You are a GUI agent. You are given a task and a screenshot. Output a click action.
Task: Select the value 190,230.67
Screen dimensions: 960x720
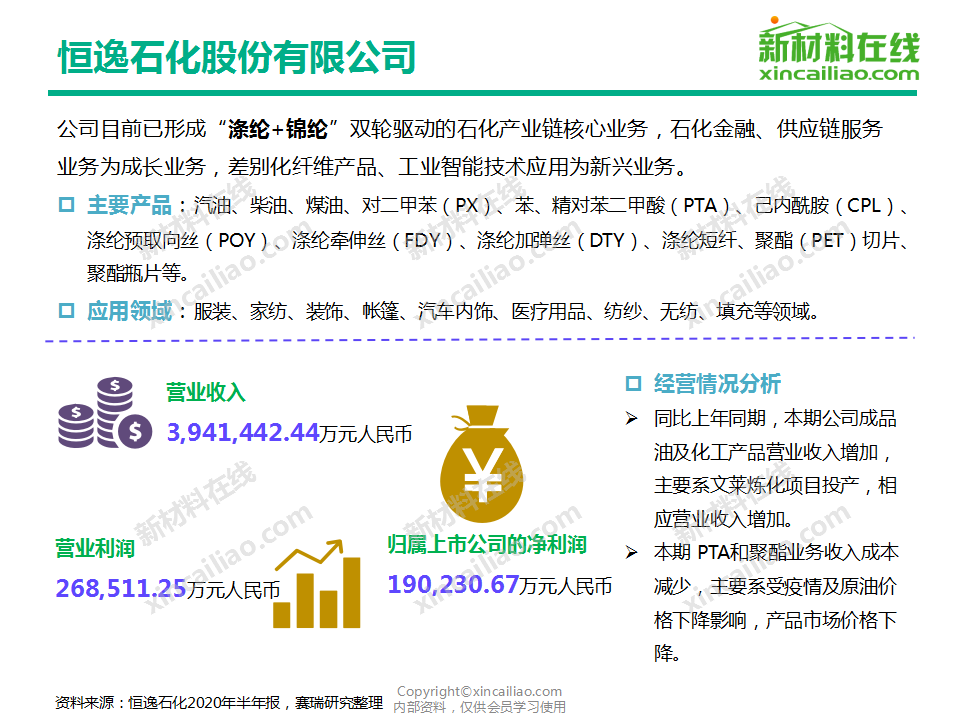[454, 585]
